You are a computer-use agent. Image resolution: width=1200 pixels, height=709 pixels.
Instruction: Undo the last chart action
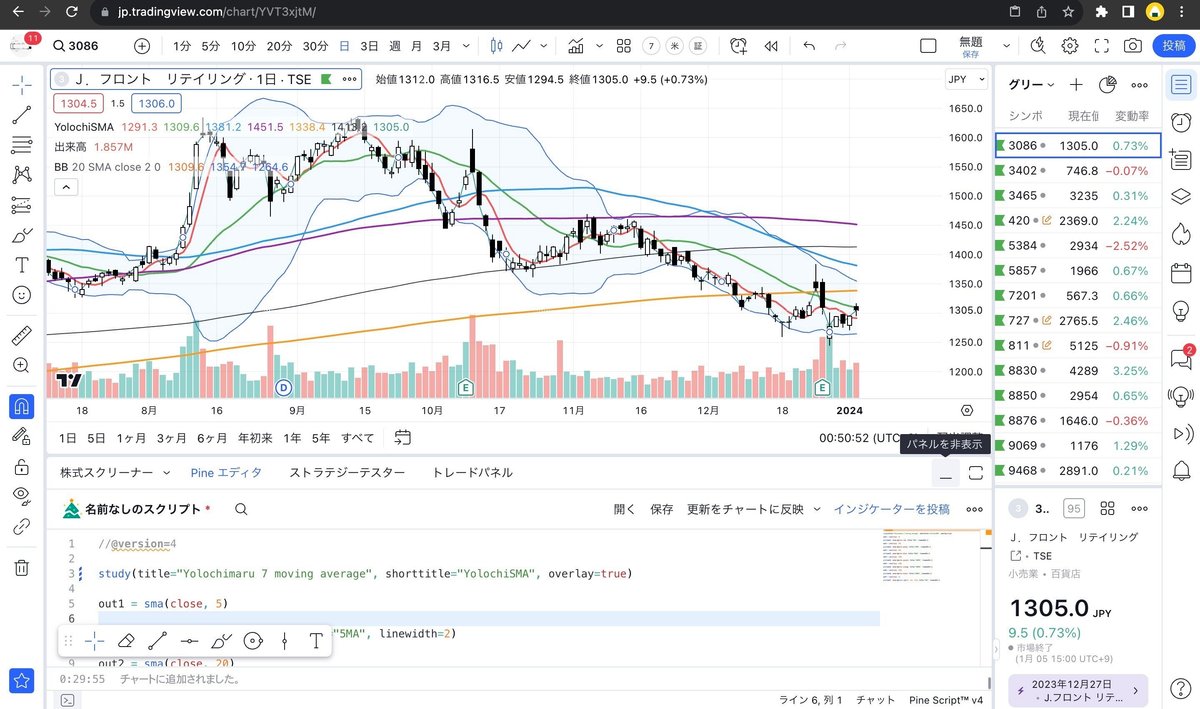click(x=809, y=46)
